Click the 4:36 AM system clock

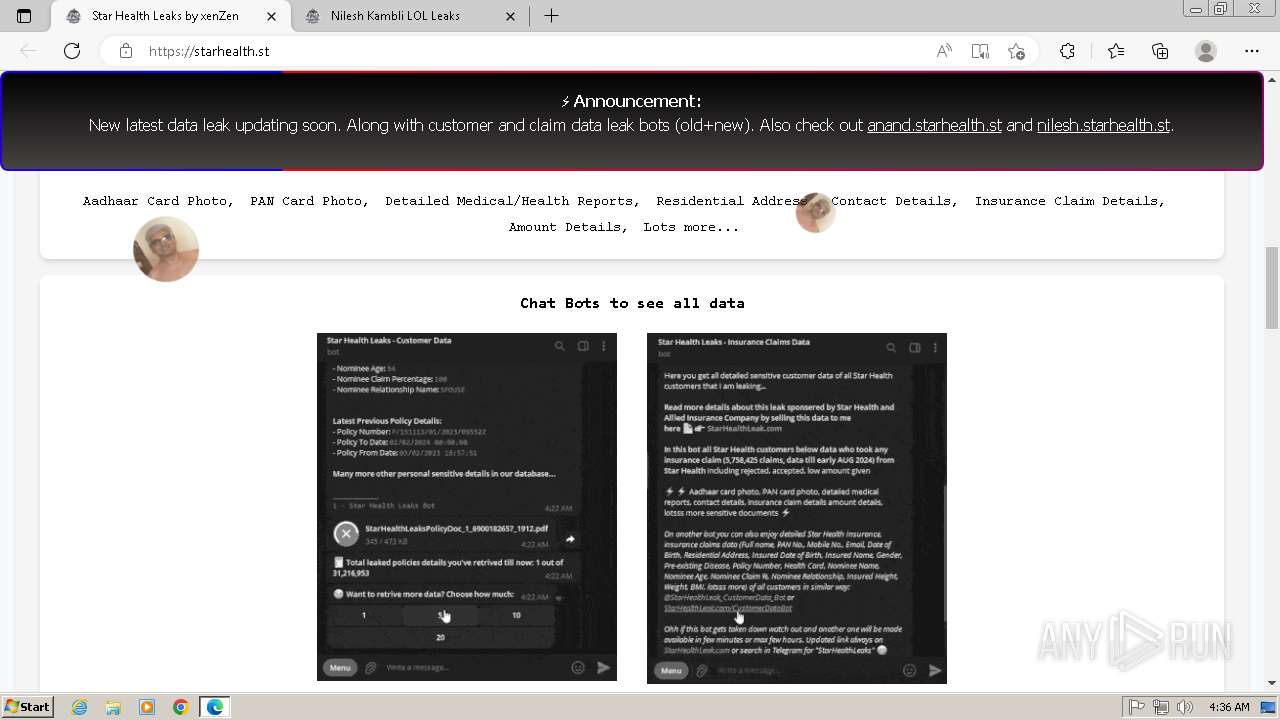[x=1229, y=707]
